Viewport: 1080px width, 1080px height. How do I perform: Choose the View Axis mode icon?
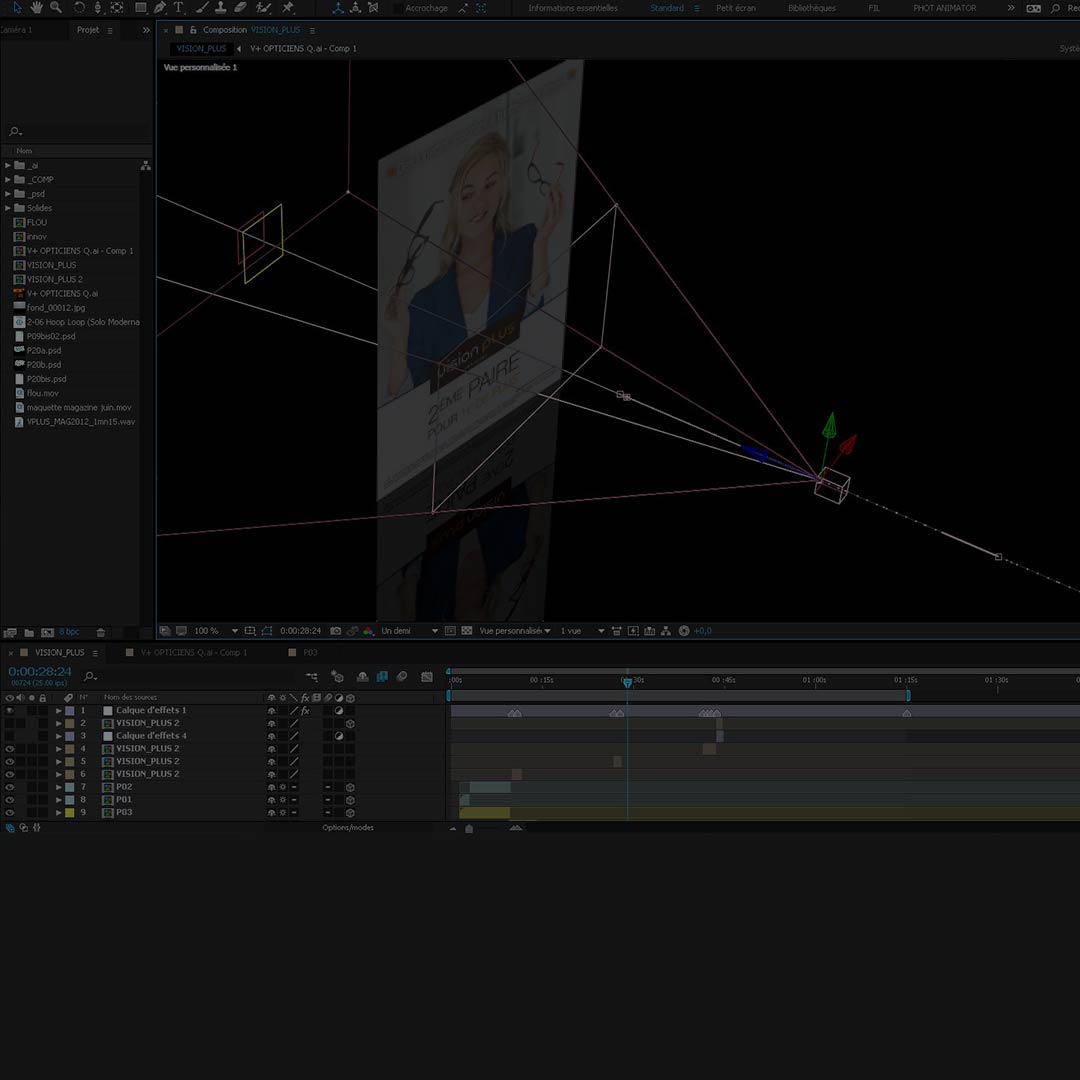tap(373, 8)
